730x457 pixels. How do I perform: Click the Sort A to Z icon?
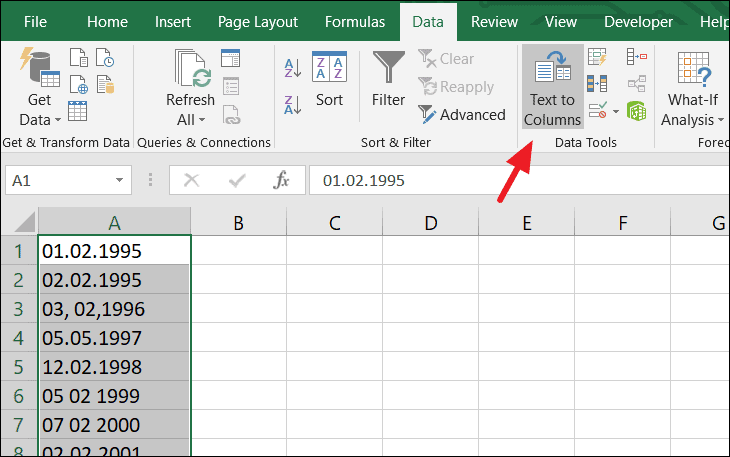pos(293,69)
